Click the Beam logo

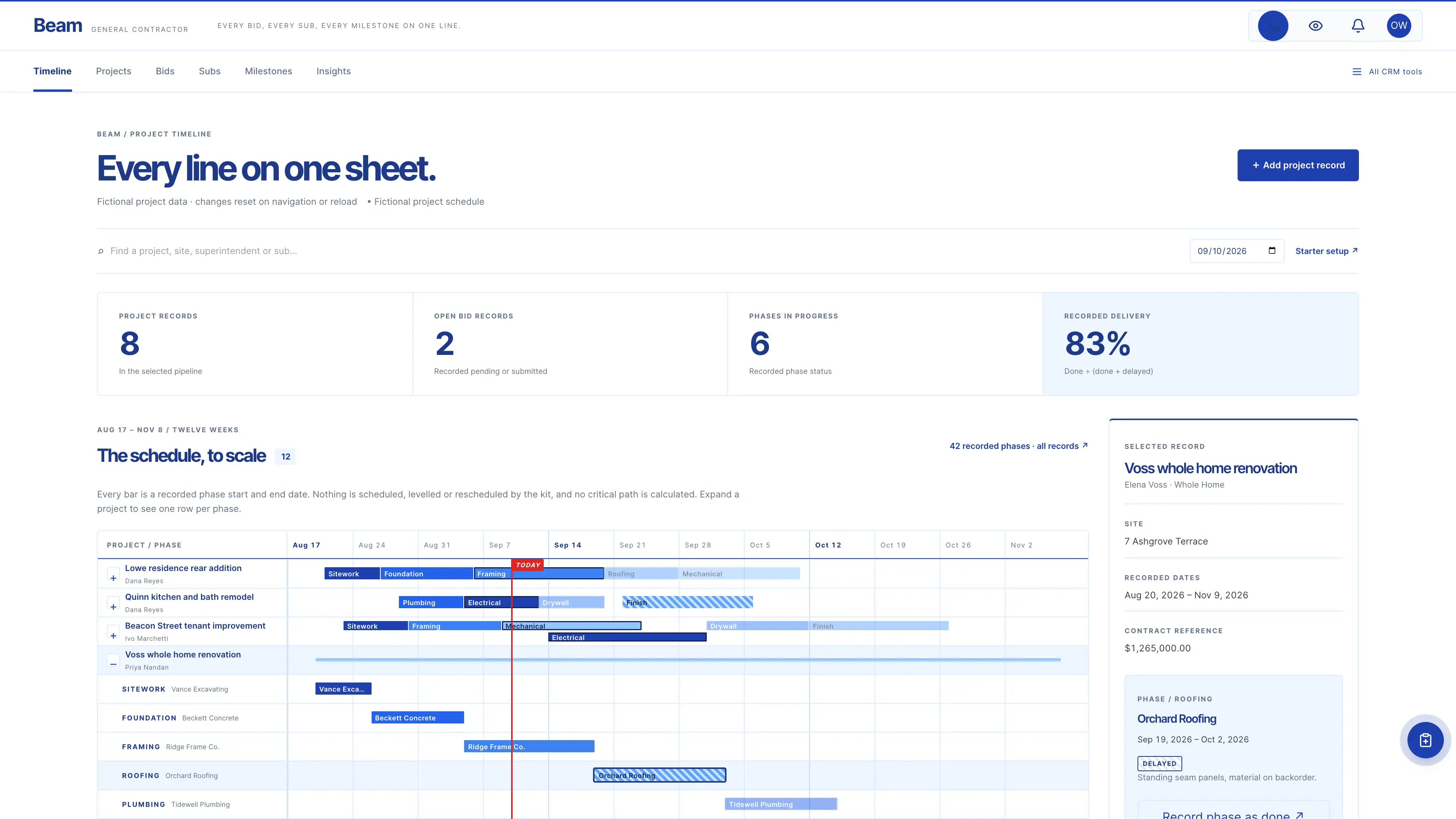[58, 25]
